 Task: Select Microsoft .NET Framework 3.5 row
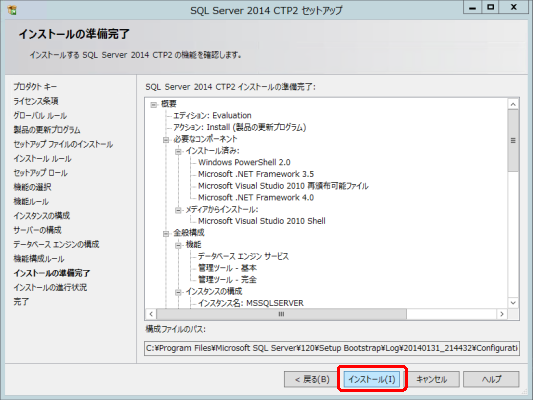[256, 174]
